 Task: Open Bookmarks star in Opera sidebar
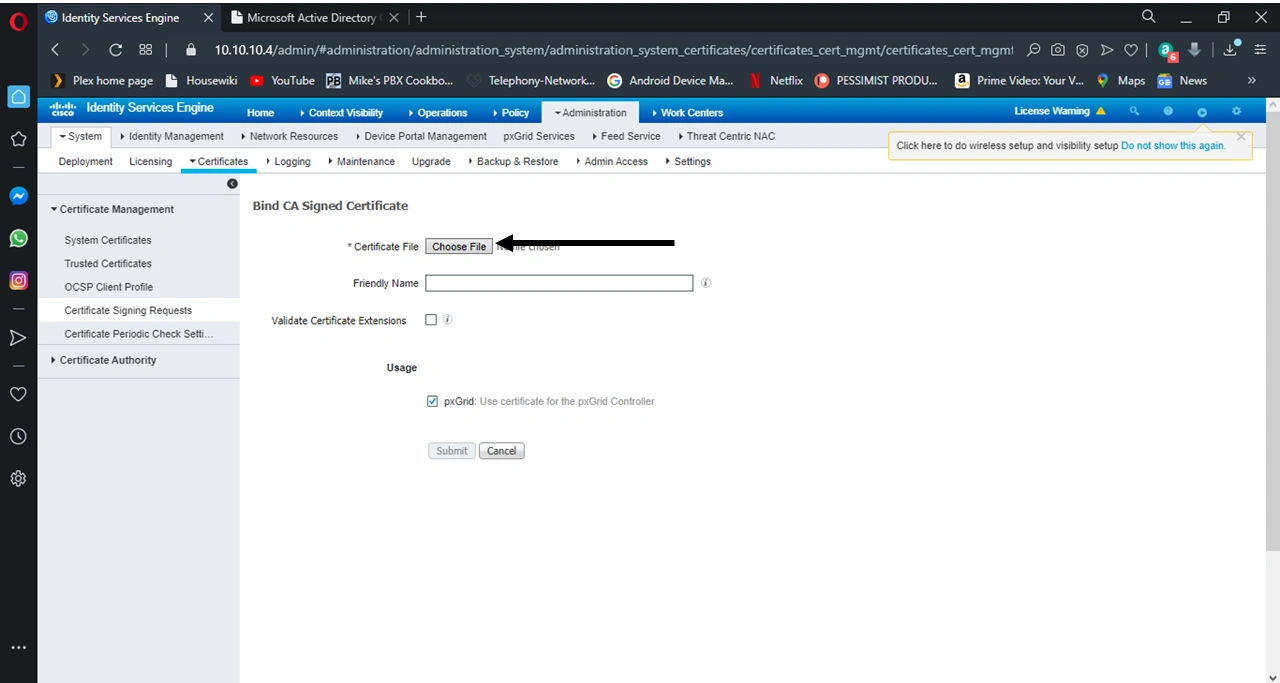click(x=18, y=139)
